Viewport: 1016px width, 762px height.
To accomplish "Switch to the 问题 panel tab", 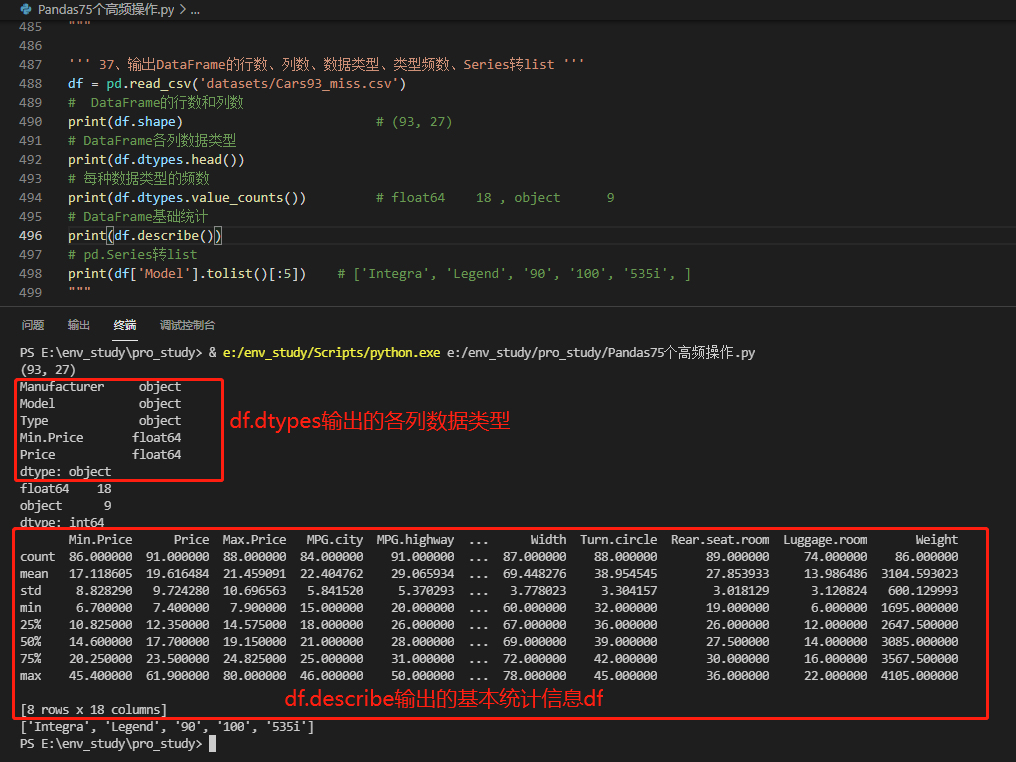I will pyautogui.click(x=33, y=325).
